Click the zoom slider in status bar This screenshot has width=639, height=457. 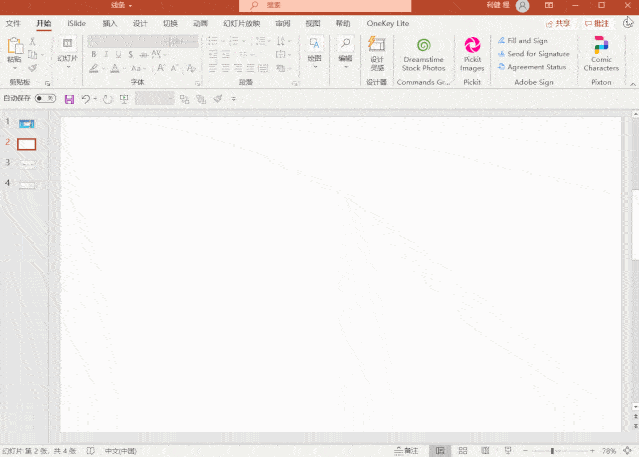pyautogui.click(x=552, y=451)
